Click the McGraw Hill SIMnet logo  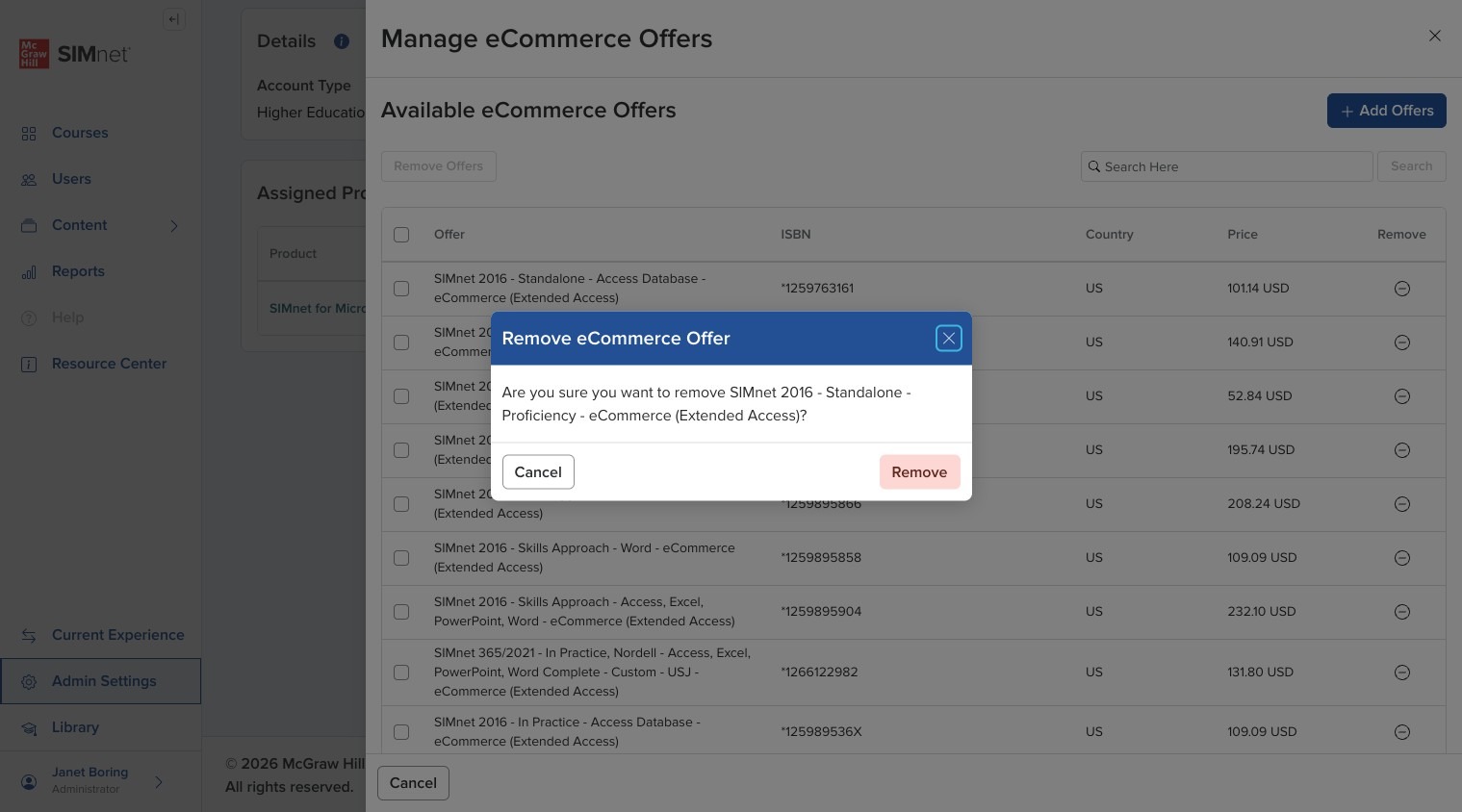pyautogui.click(x=74, y=54)
